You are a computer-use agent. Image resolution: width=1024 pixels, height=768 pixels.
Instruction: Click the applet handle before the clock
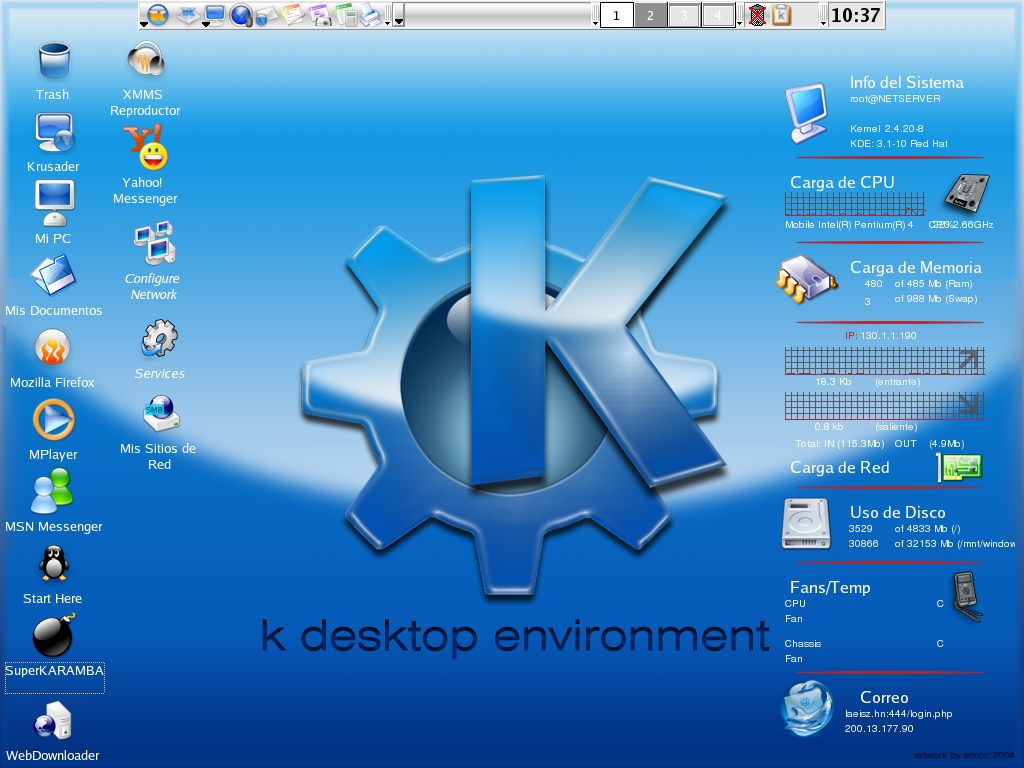pyautogui.click(x=824, y=15)
